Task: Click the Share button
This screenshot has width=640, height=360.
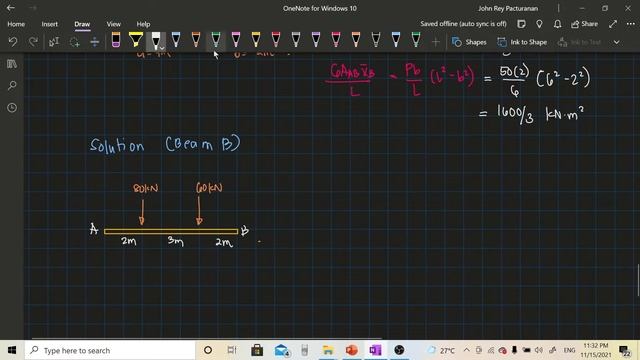Action: 584,24
